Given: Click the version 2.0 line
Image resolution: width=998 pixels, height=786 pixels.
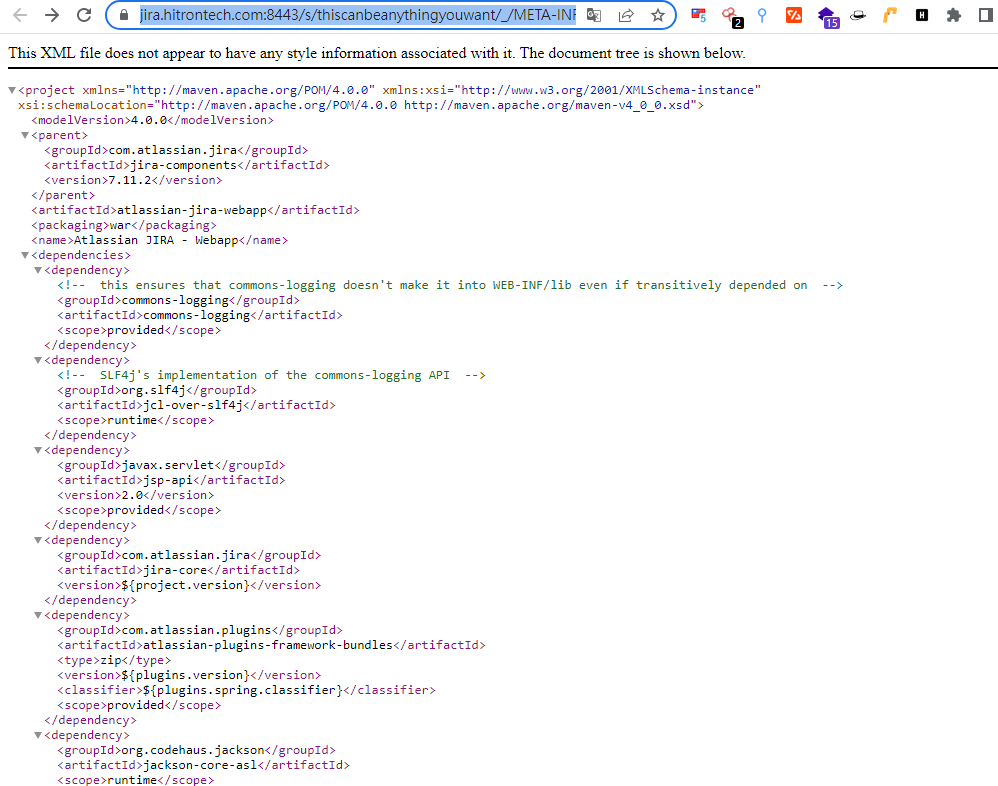Looking at the screenshot, I should 136,495.
